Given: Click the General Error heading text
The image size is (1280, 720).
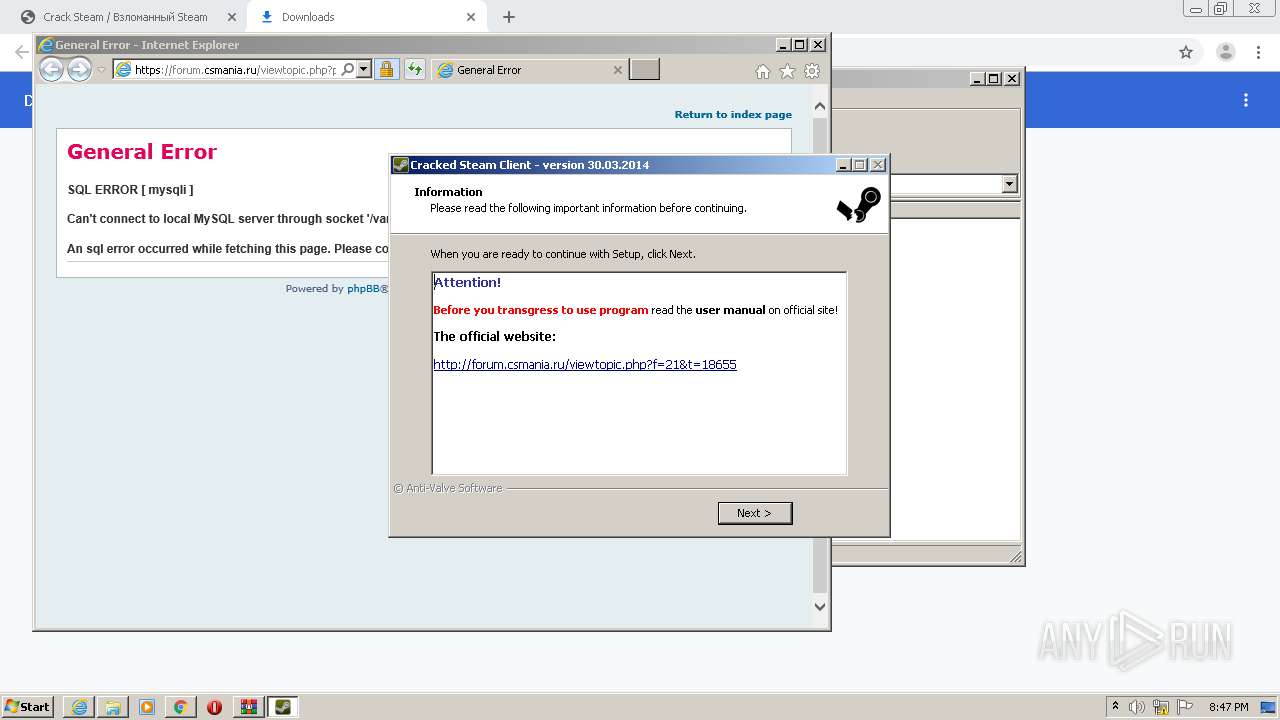Looking at the screenshot, I should click(x=142, y=152).
